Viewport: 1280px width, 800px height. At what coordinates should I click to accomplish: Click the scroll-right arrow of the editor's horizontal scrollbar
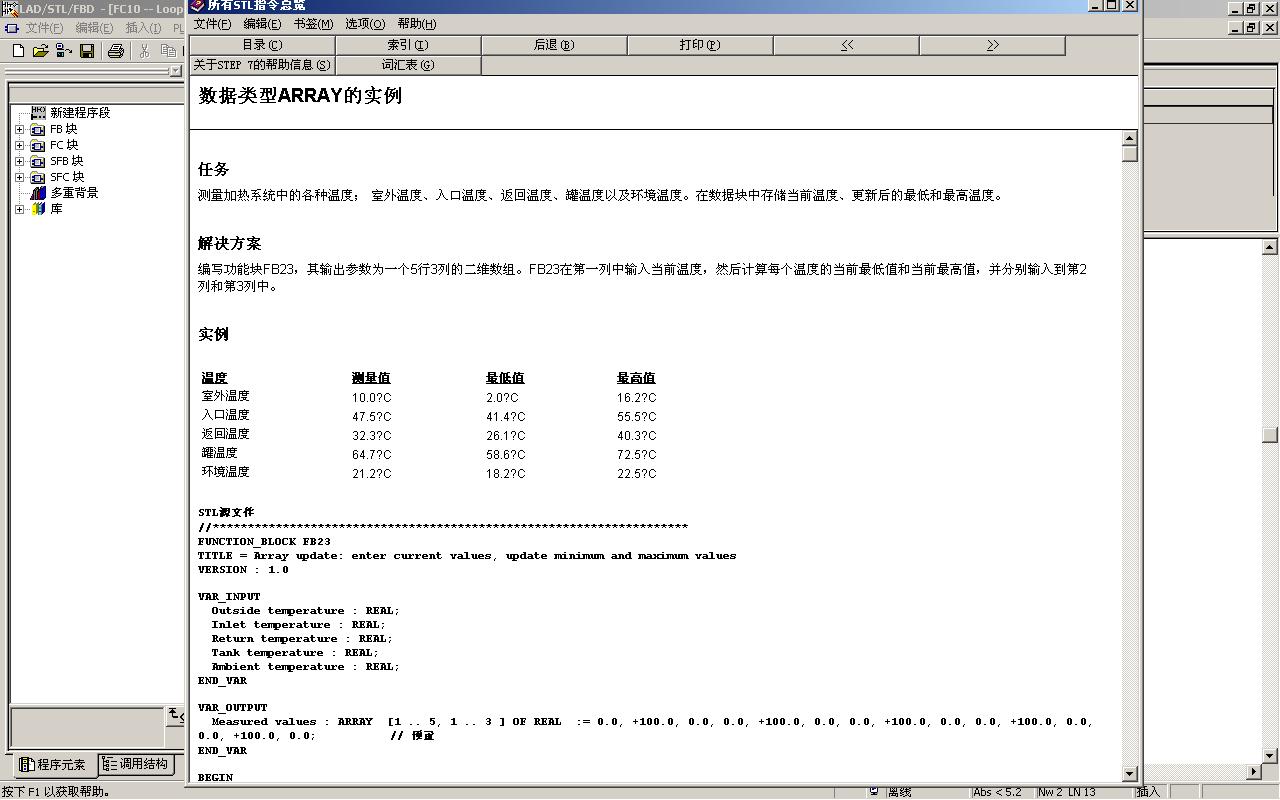point(1254,772)
